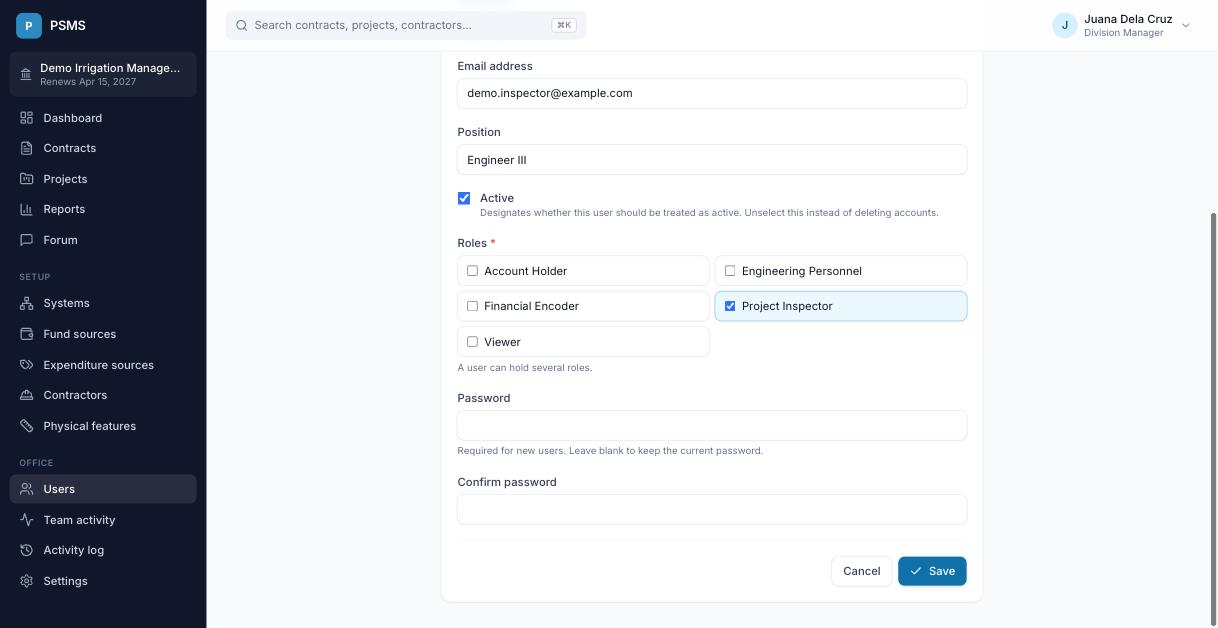This screenshot has height=628, width=1218.
Task: Open the Systems setup page
Action: [x=103, y=303]
